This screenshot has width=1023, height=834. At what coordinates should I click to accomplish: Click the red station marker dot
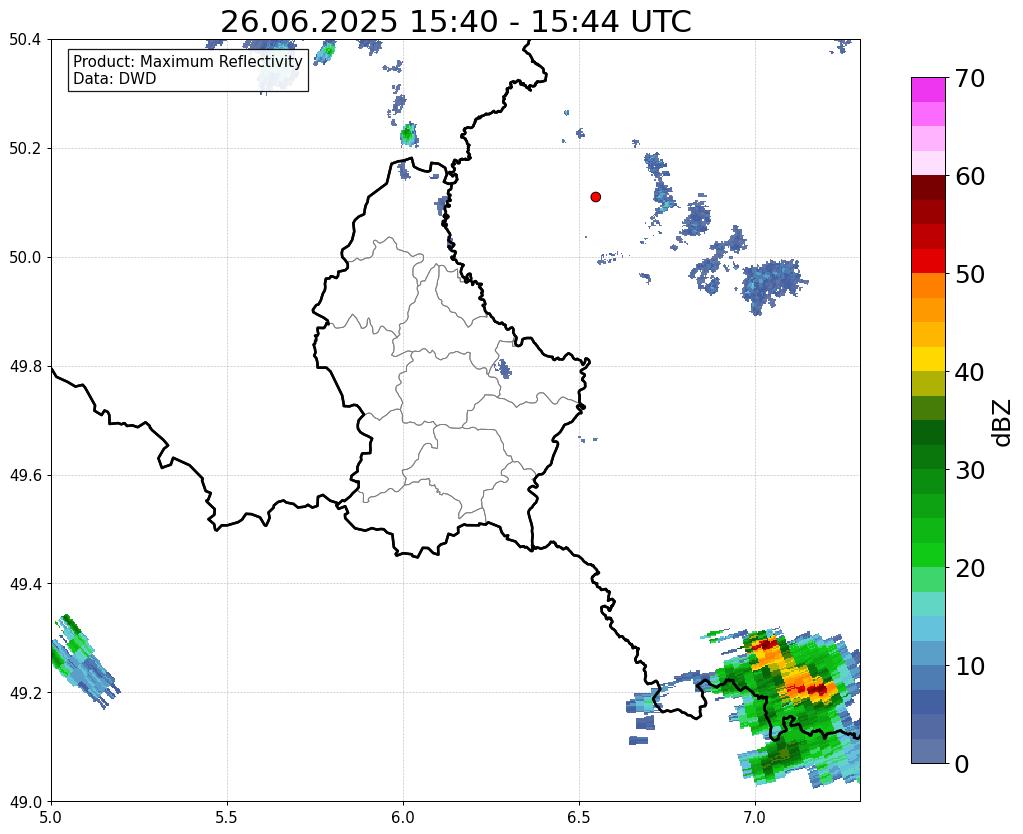click(596, 197)
